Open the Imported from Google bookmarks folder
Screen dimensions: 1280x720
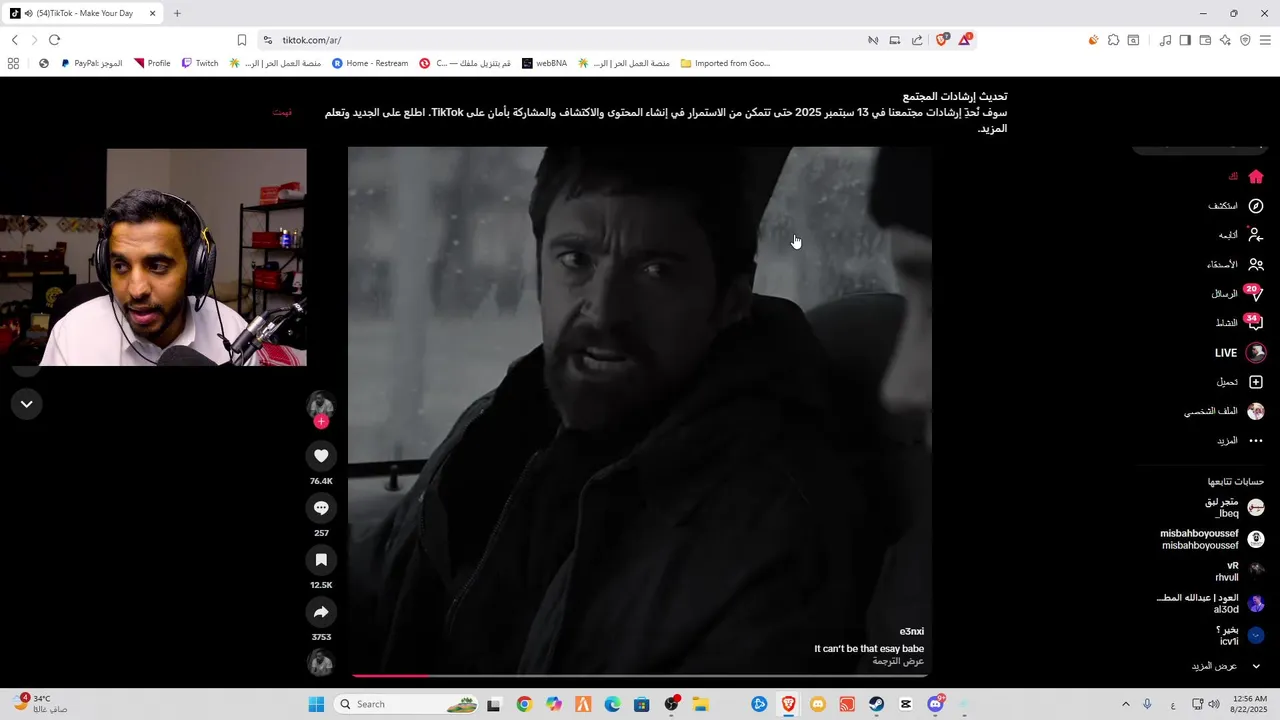[725, 63]
